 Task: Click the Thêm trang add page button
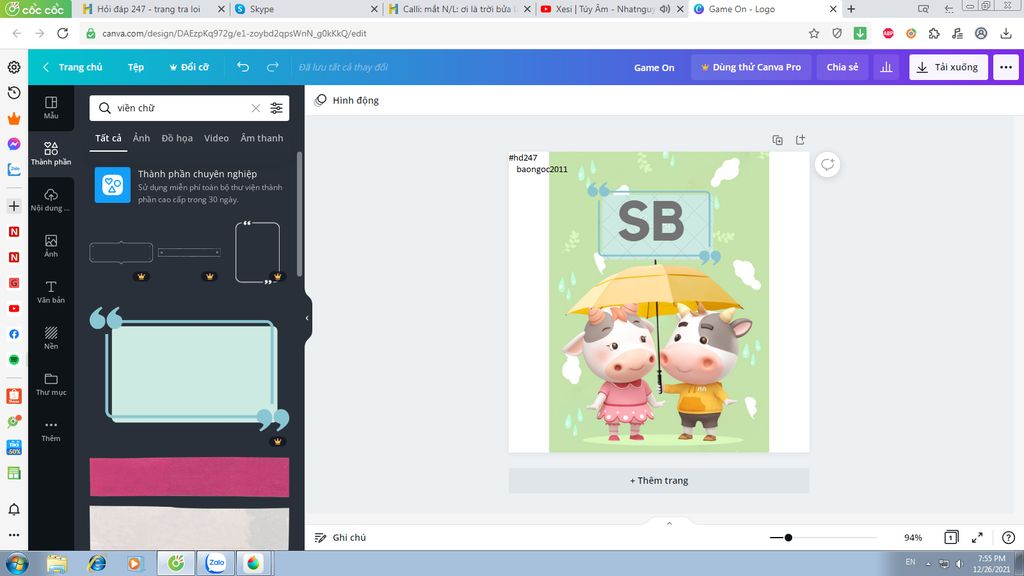659,480
